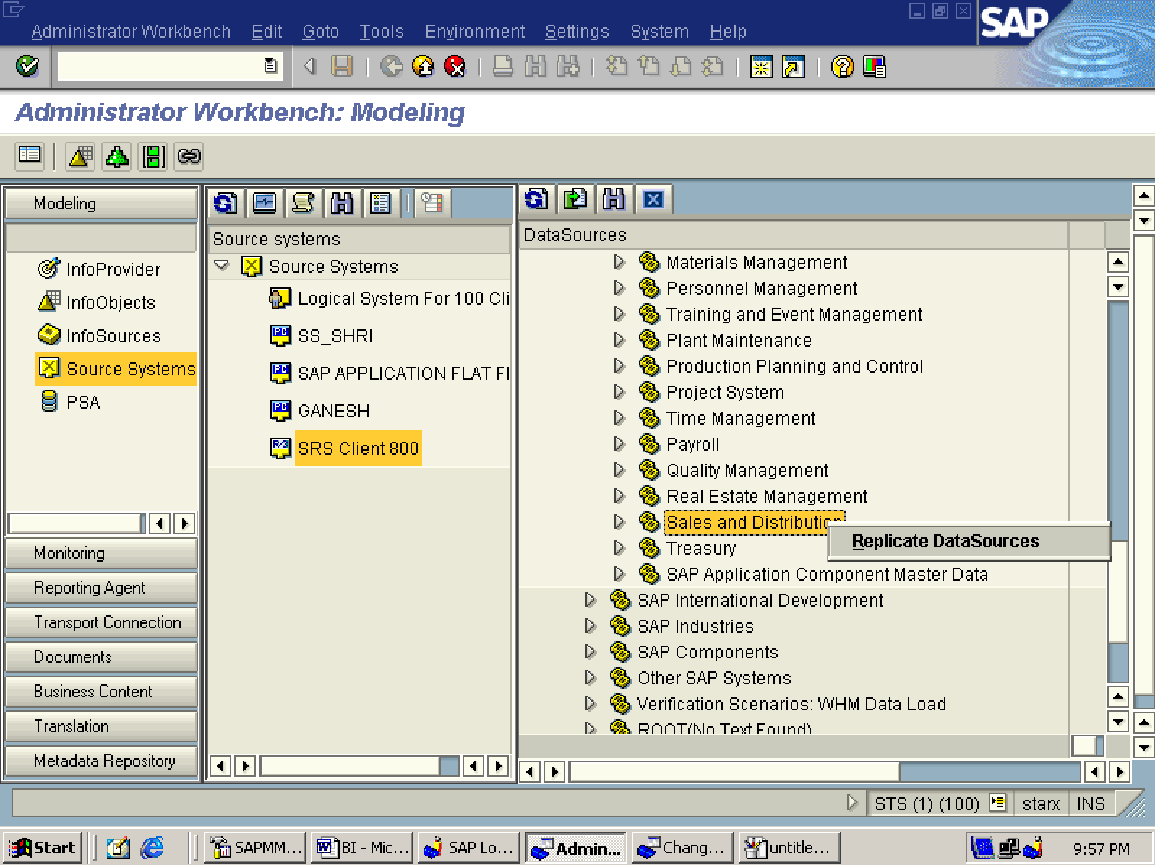Screen dimensions: 1155x865
Task: Expand the Plant Maintenance node
Action: [x=619, y=340]
